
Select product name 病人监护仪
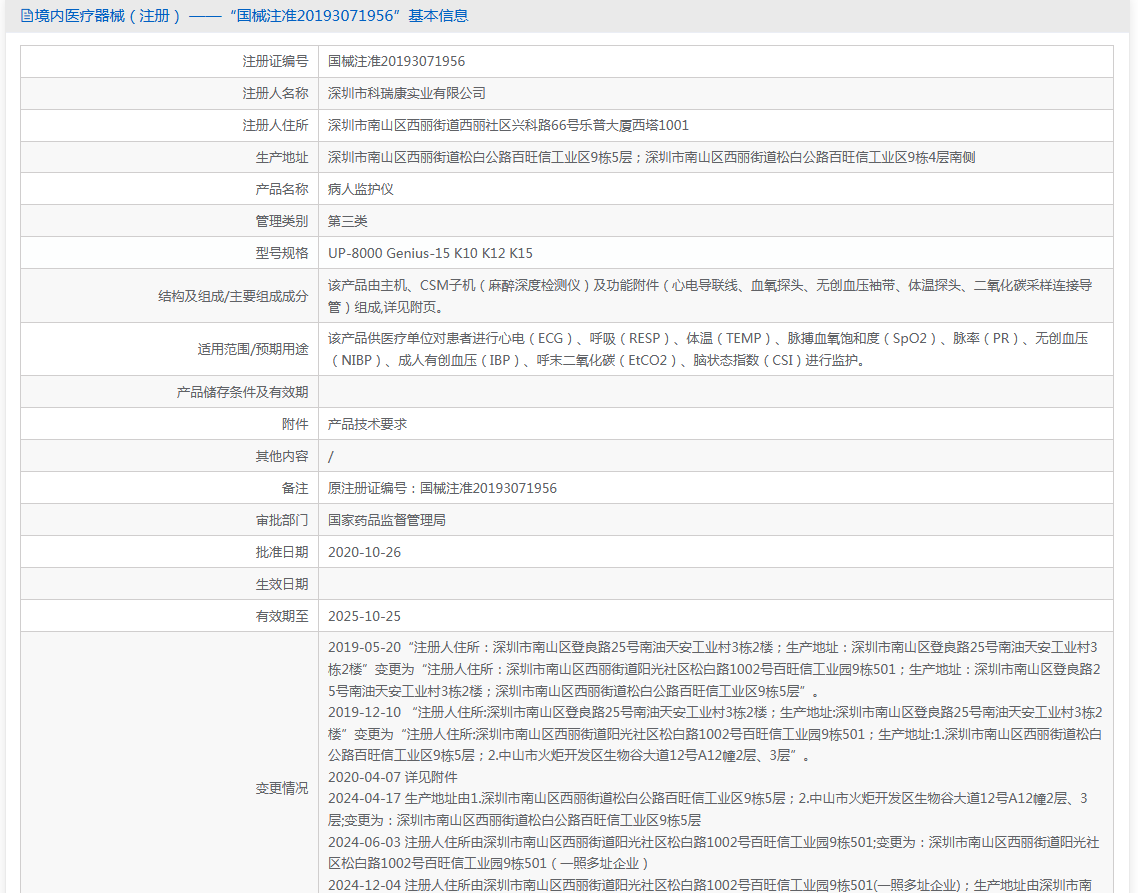click(361, 189)
